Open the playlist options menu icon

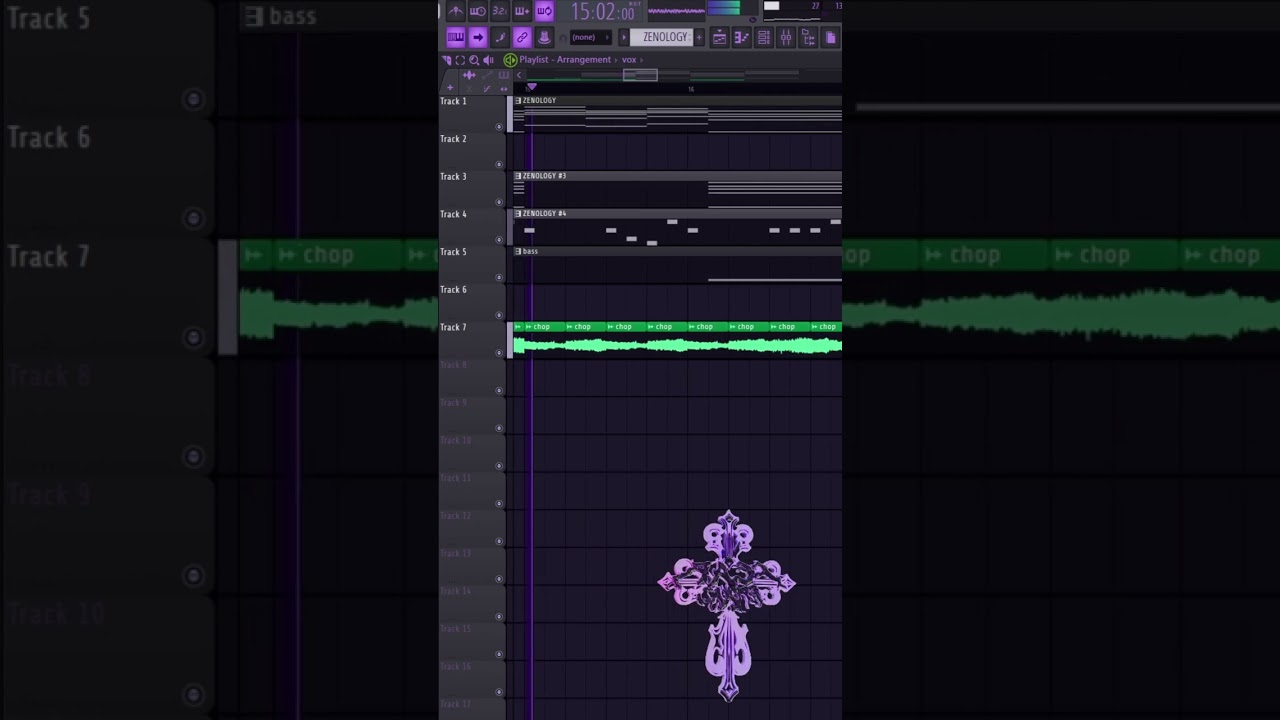tap(447, 60)
